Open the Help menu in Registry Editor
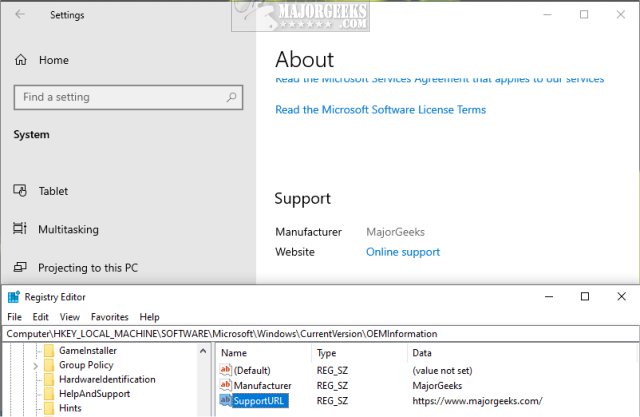The width and height of the screenshot is (640, 417). 149,317
